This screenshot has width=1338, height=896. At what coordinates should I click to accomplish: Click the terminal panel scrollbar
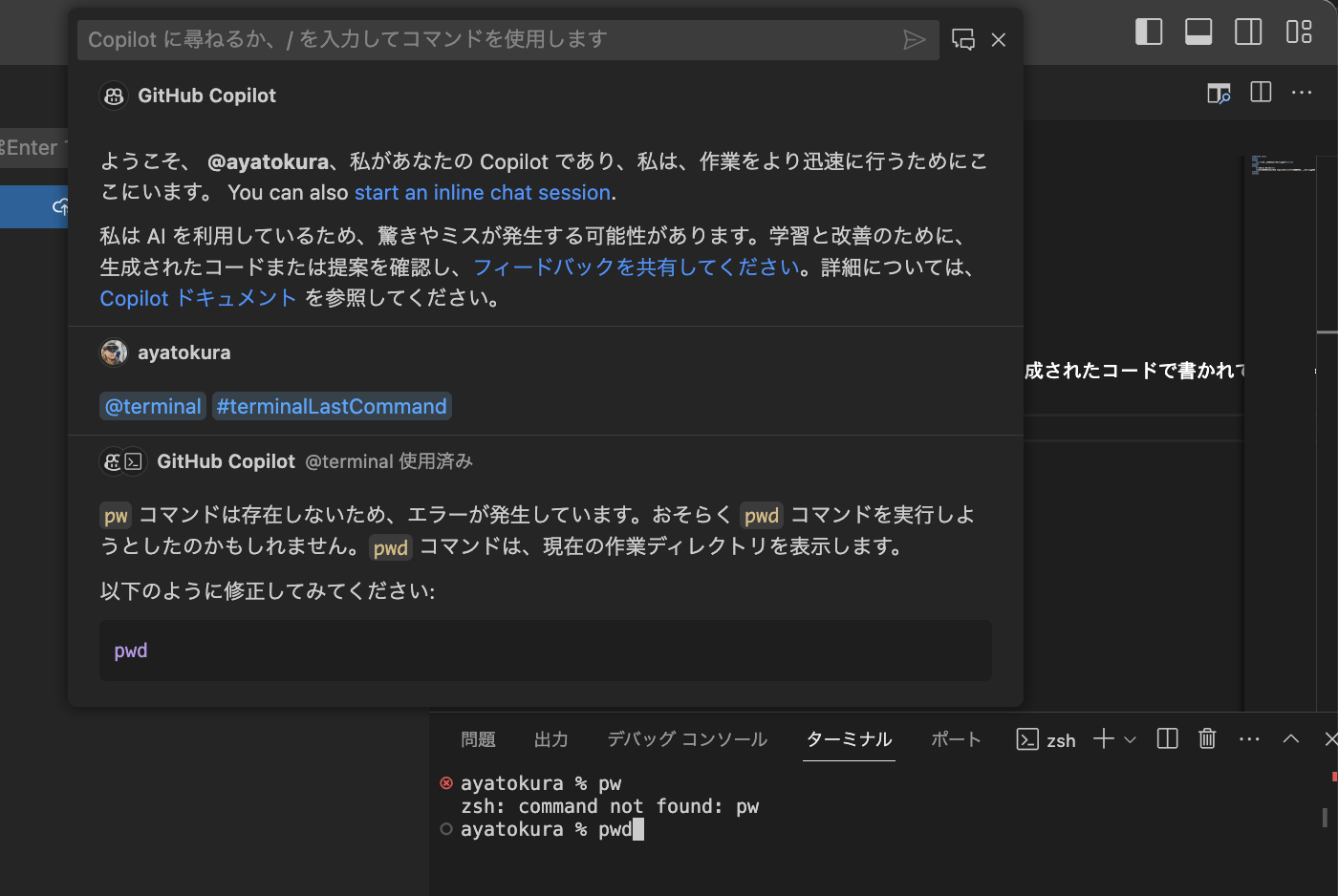click(1325, 817)
